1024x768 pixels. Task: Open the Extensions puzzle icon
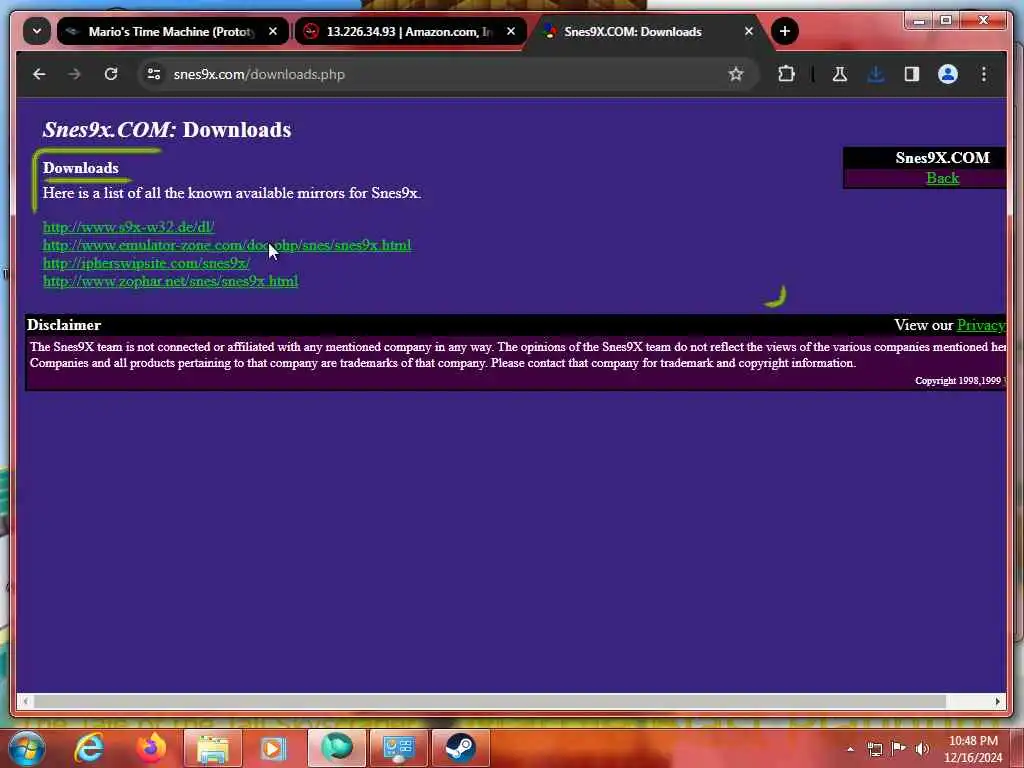pyautogui.click(x=786, y=74)
